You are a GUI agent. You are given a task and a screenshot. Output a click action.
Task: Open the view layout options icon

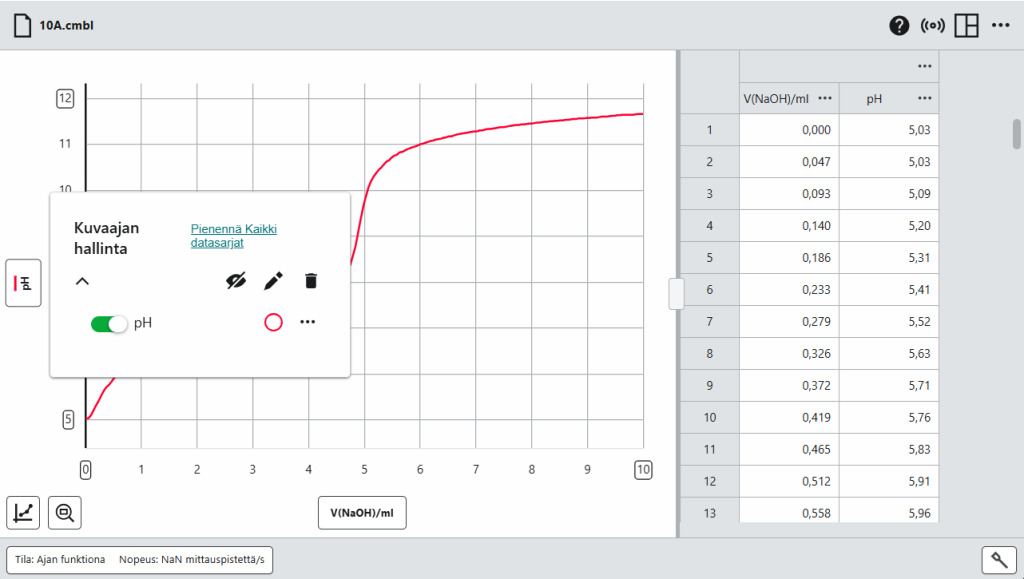point(967,25)
